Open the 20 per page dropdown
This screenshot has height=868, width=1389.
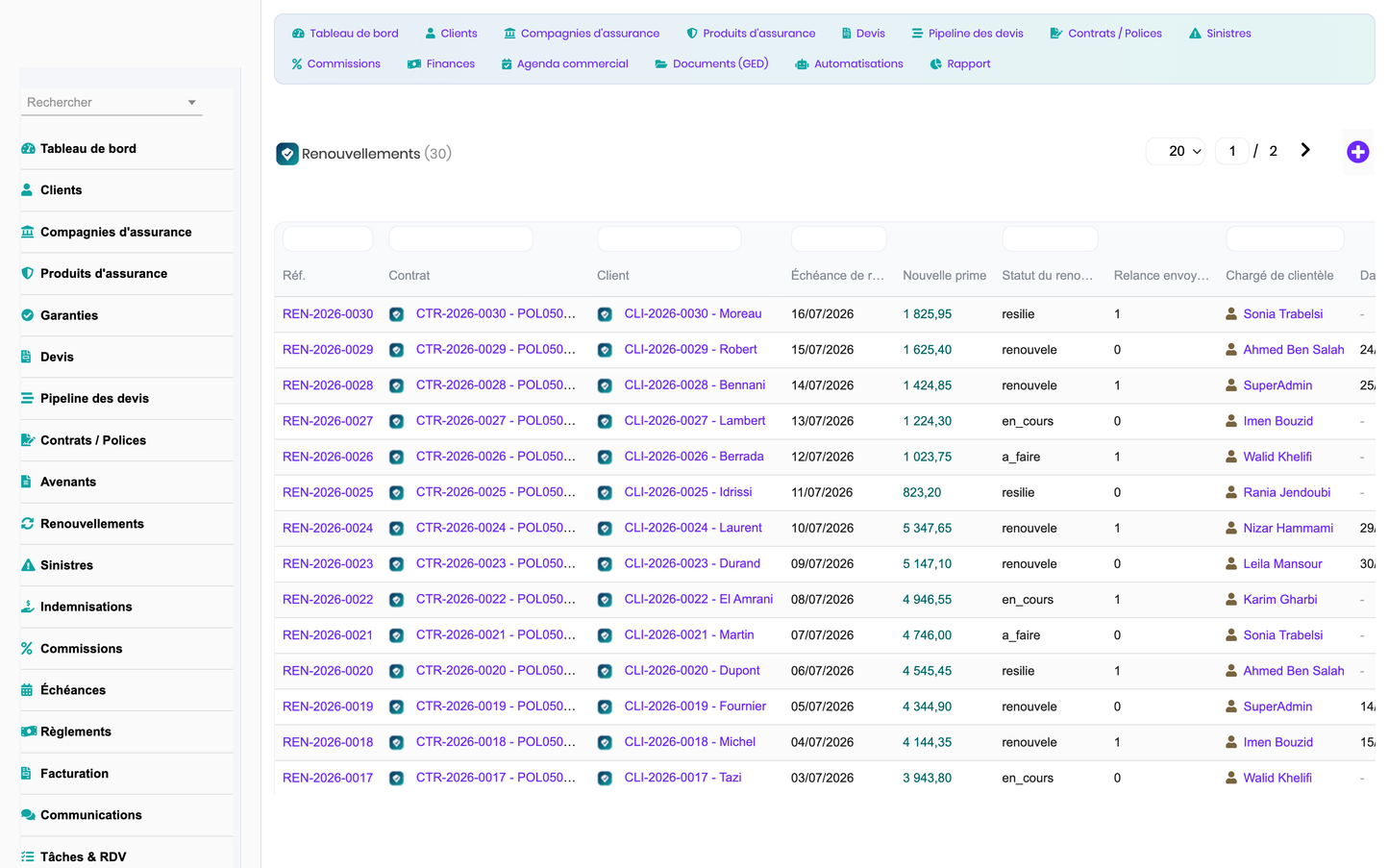(x=1176, y=151)
